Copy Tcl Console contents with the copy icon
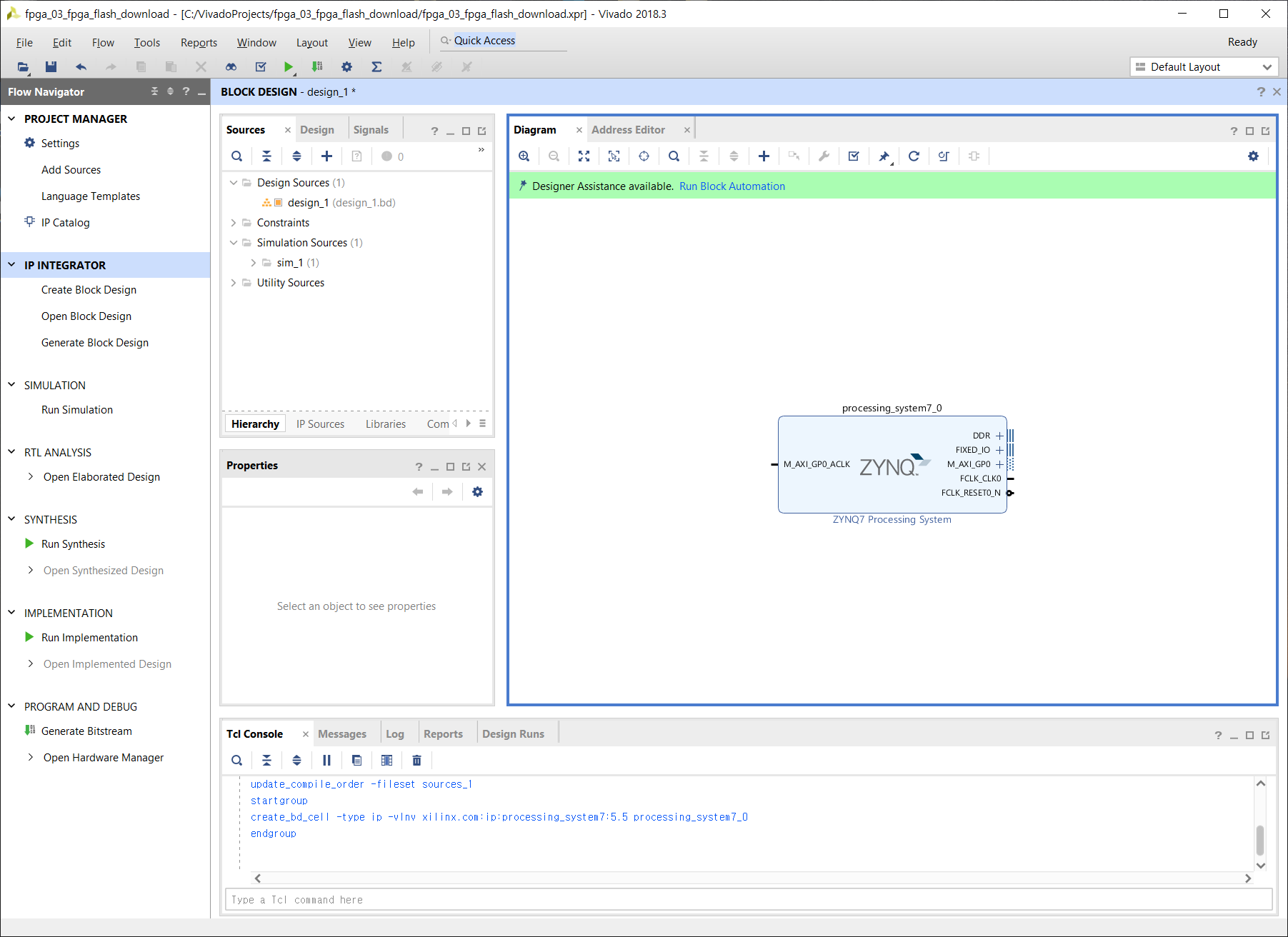The height and width of the screenshot is (937, 1288). [356, 761]
